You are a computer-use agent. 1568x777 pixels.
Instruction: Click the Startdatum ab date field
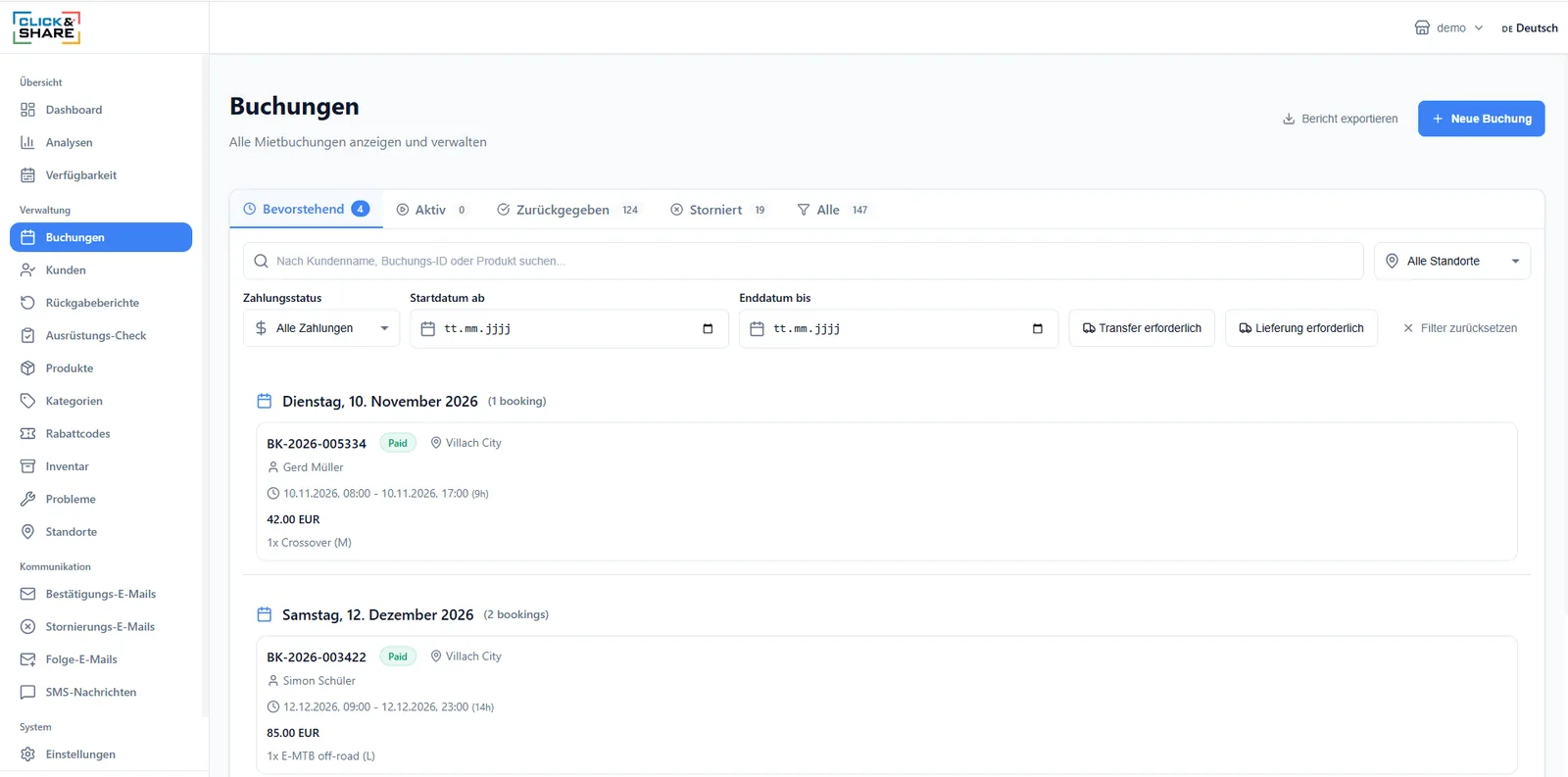coord(568,328)
